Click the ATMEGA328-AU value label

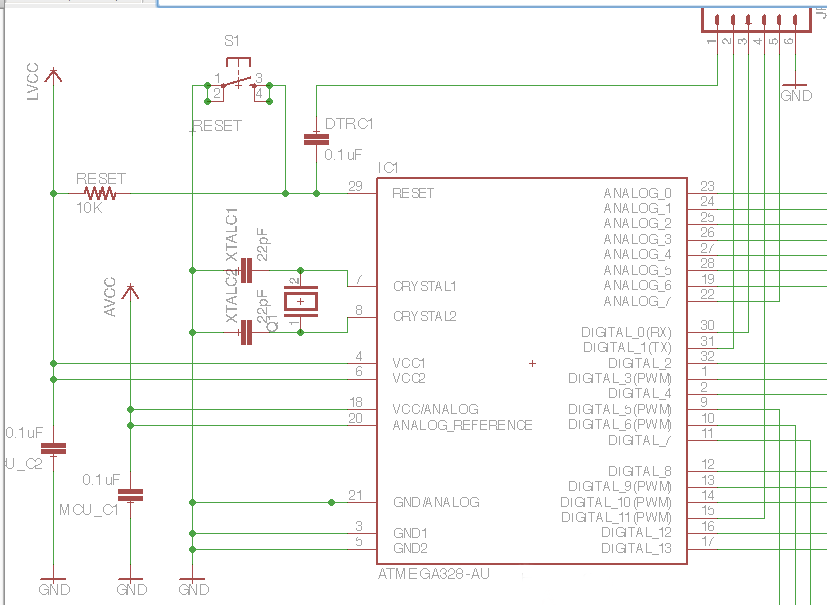[434, 574]
